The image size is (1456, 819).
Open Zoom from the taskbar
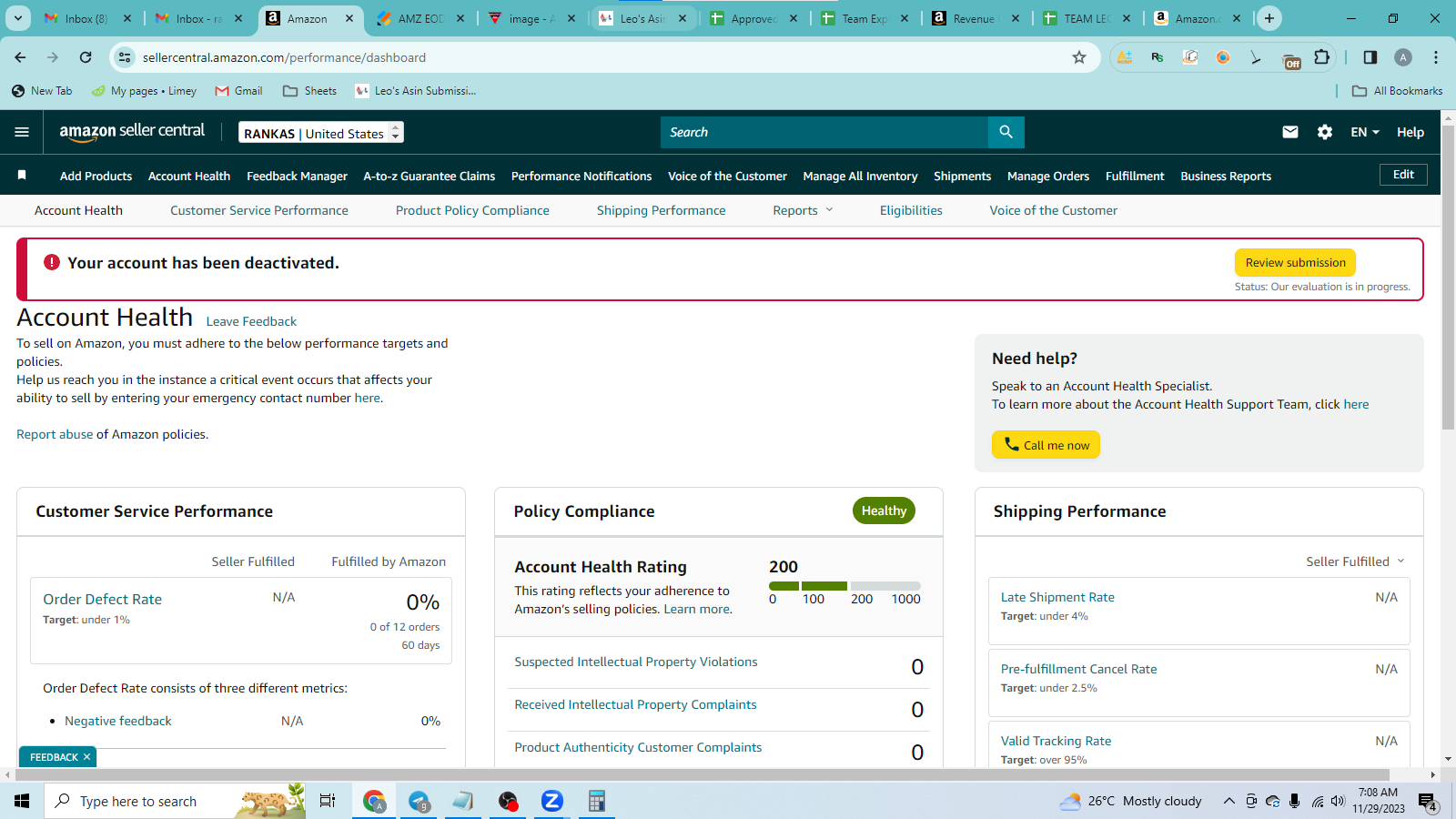coord(551,801)
